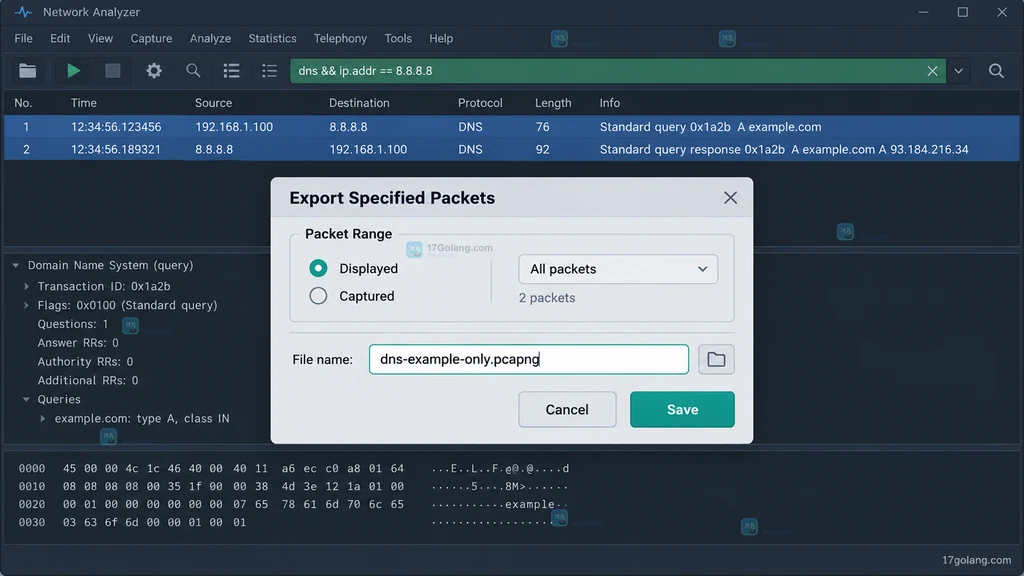1024x576 pixels.
Task: Select the Answer RRs: 0 line
Action: 78,343
